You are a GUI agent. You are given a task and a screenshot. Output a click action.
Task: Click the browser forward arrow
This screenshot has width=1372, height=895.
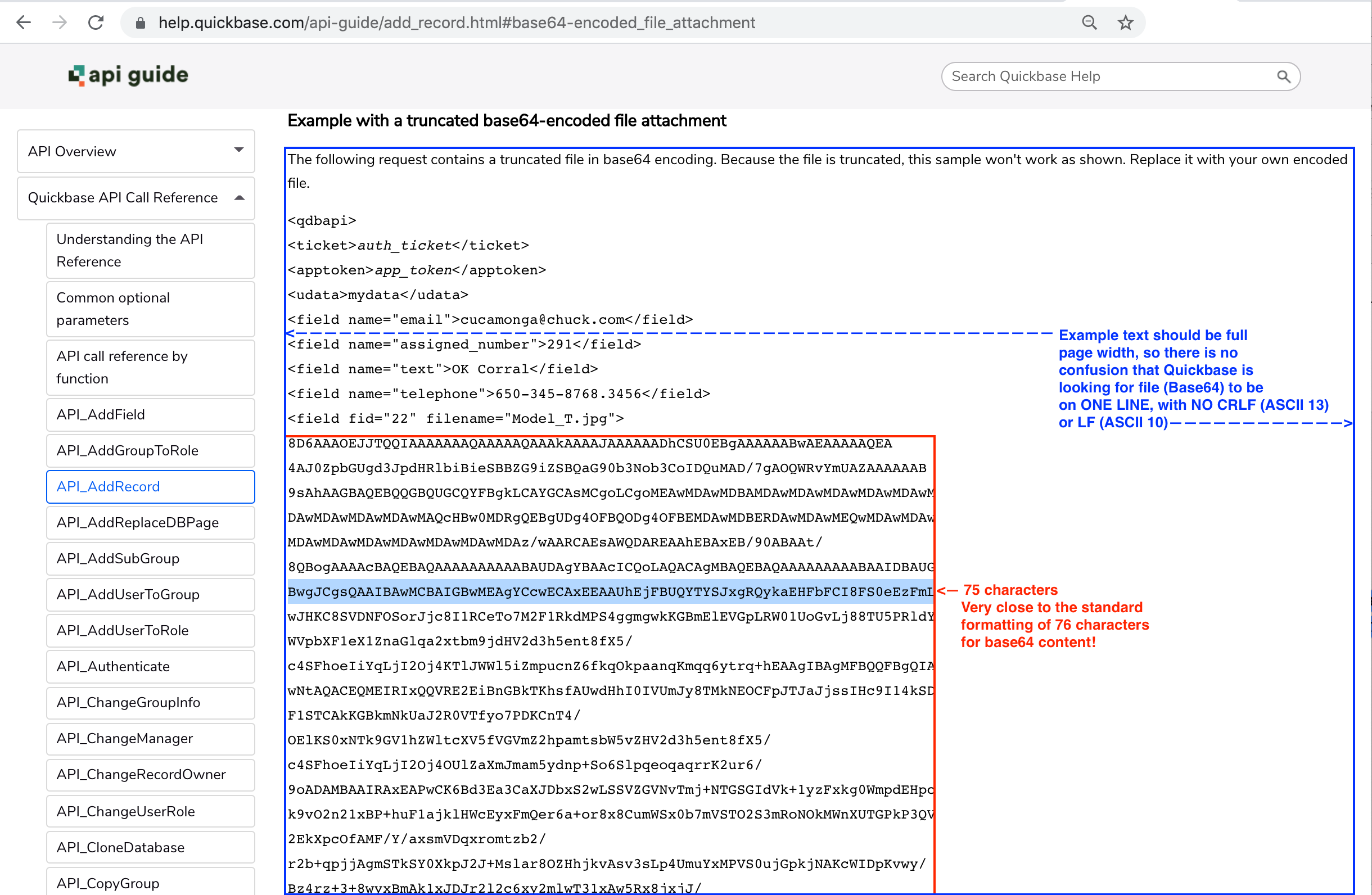(60, 22)
